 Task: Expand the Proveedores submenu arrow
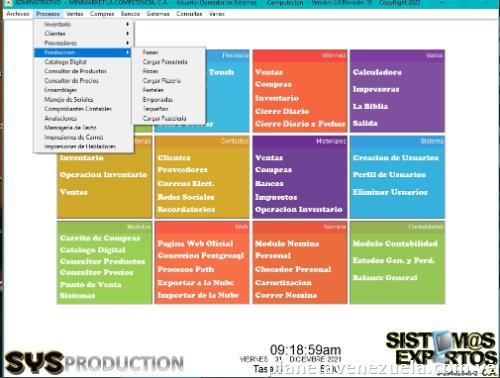128,43
